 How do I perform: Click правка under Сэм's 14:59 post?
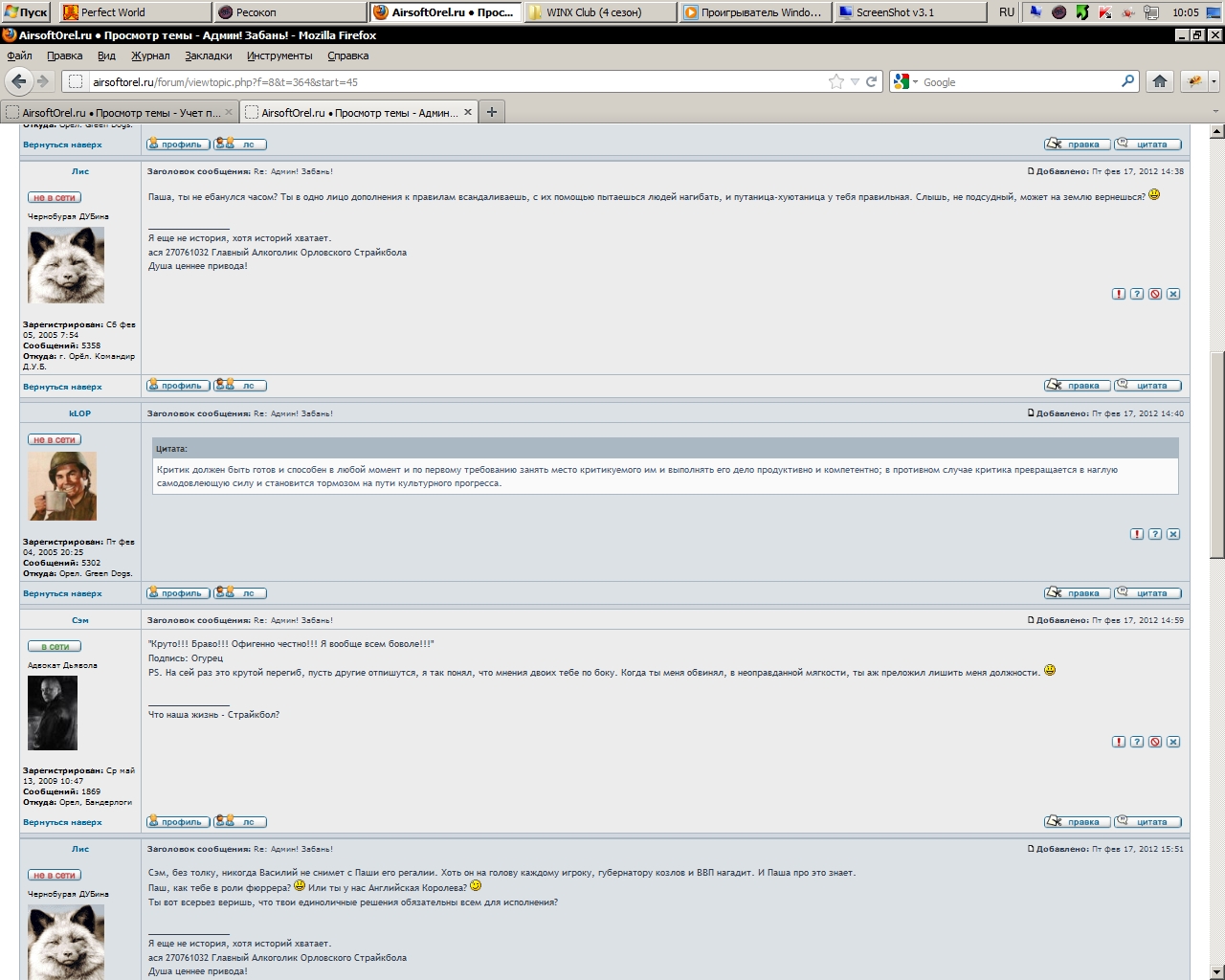click(1078, 822)
